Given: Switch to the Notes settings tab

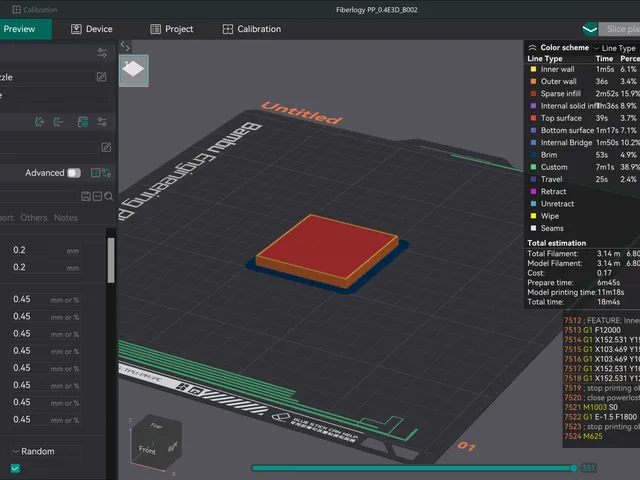Looking at the screenshot, I should coord(66,218).
